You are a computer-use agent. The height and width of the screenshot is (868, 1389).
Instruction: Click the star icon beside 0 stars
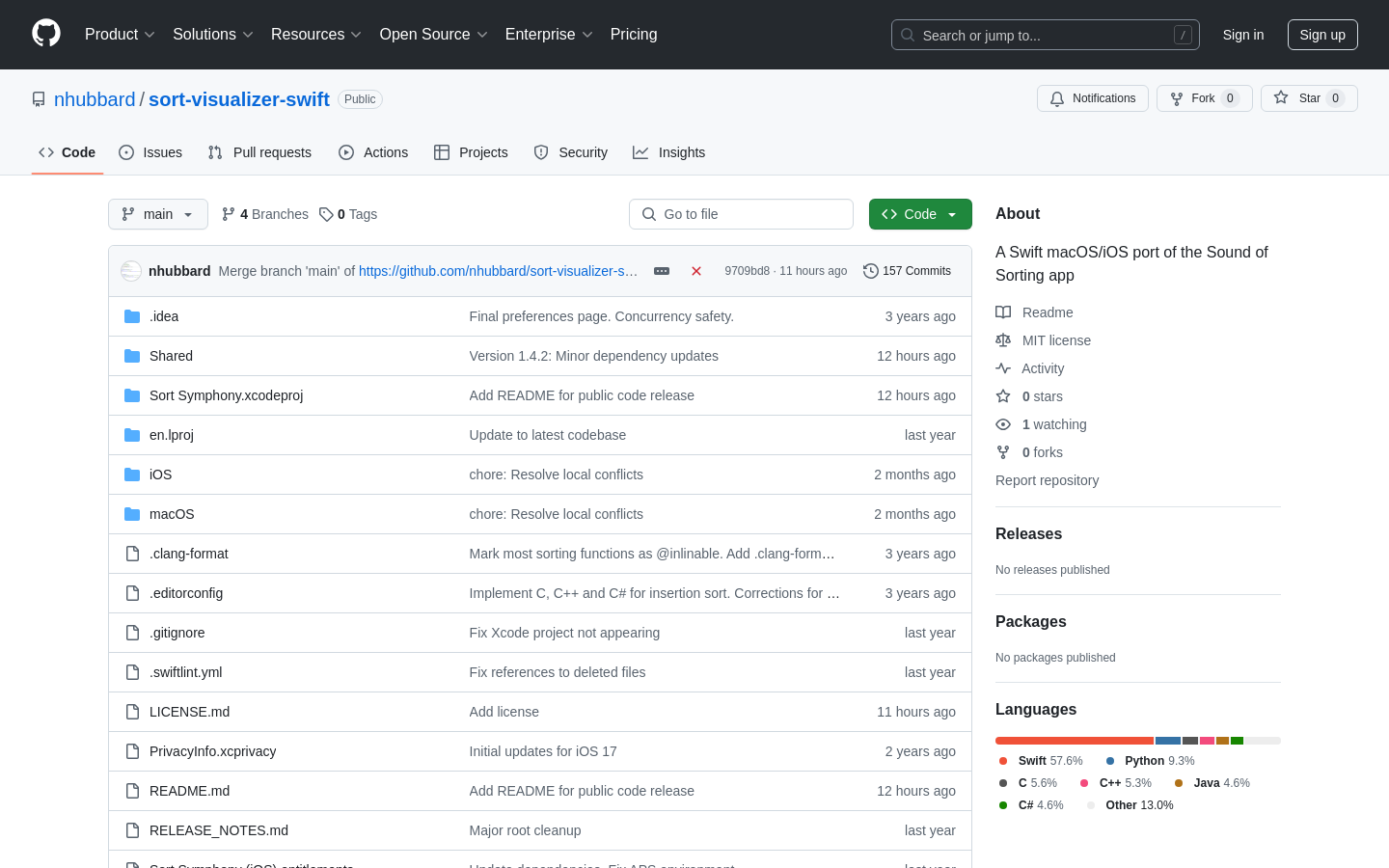tap(1003, 396)
